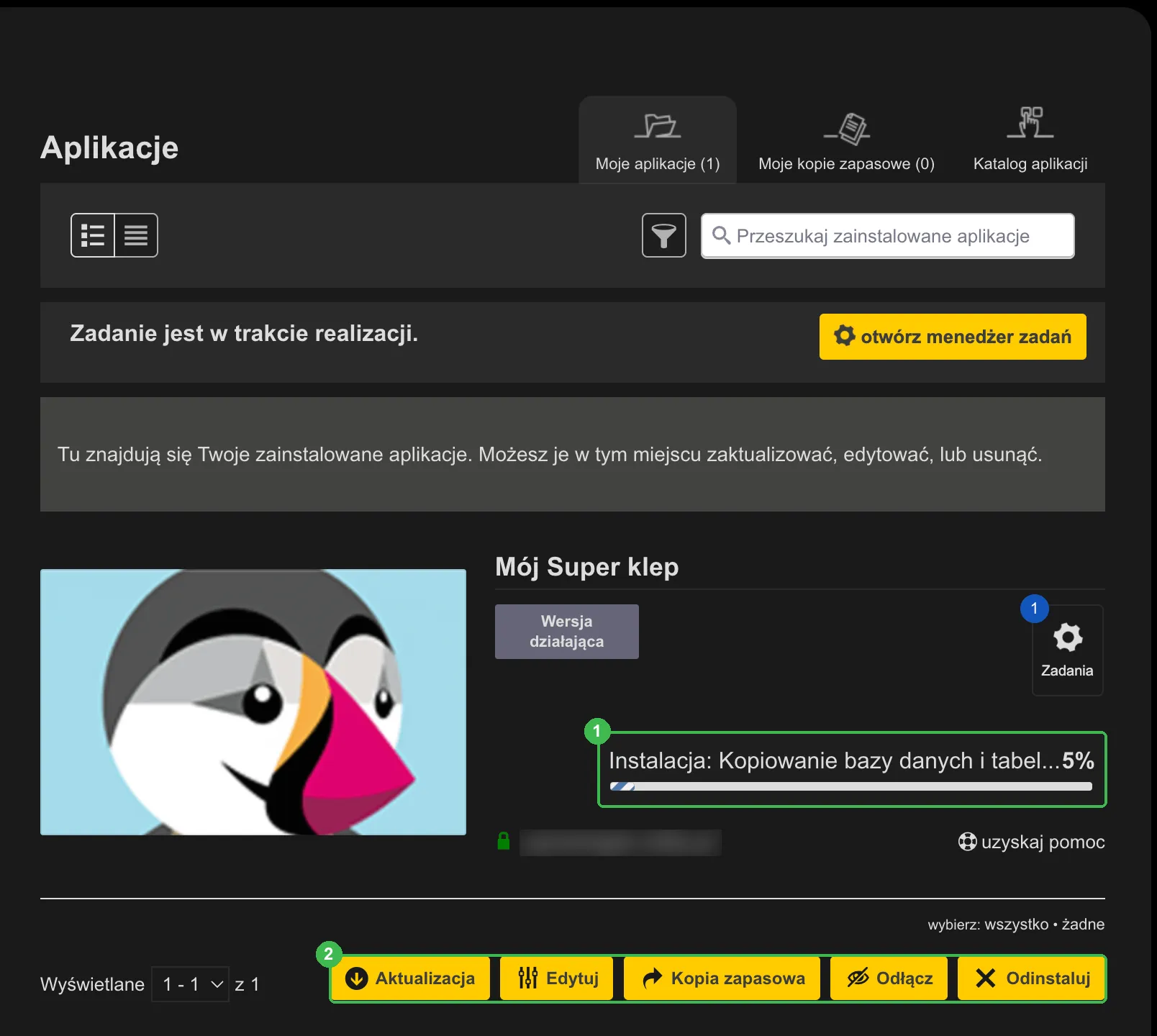Deselect all via żadne link
This screenshot has width=1157, height=1036.
(1083, 924)
